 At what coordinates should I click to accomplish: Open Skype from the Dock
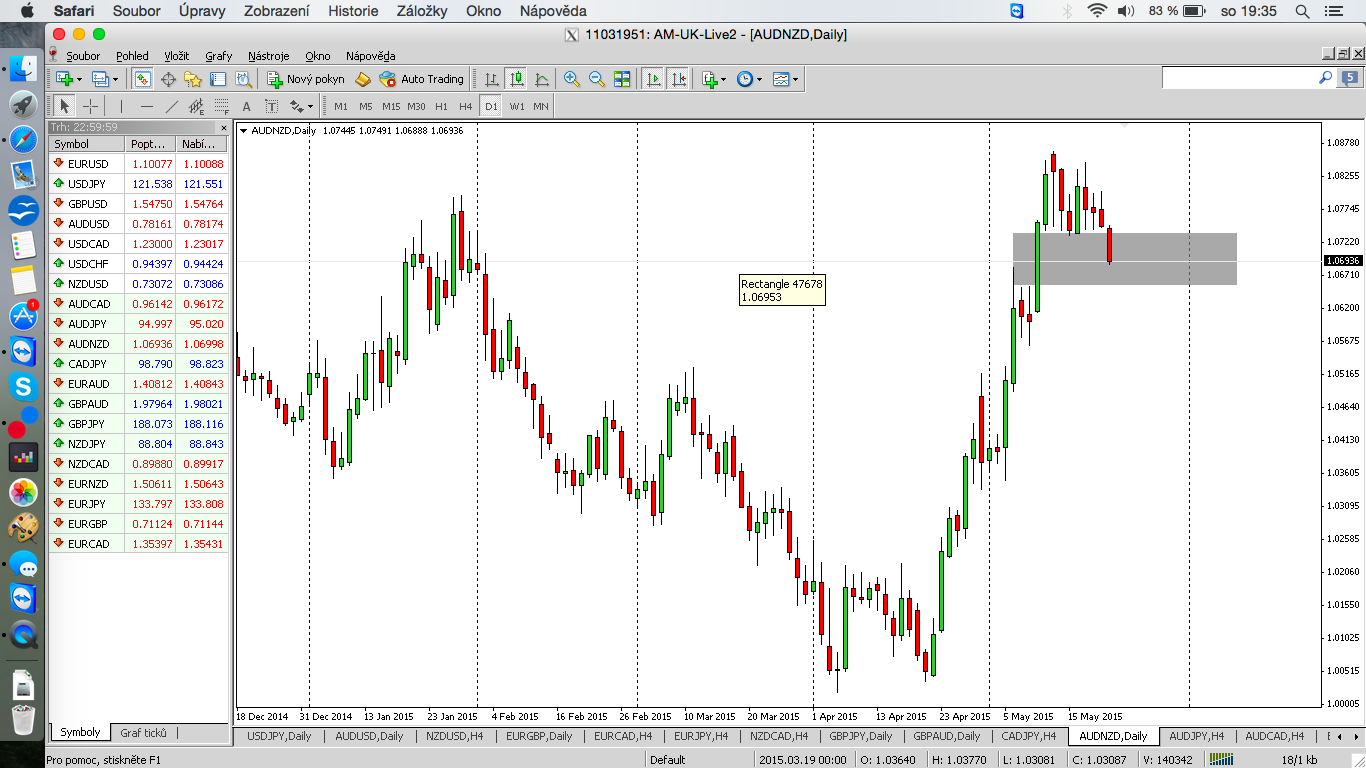23,385
